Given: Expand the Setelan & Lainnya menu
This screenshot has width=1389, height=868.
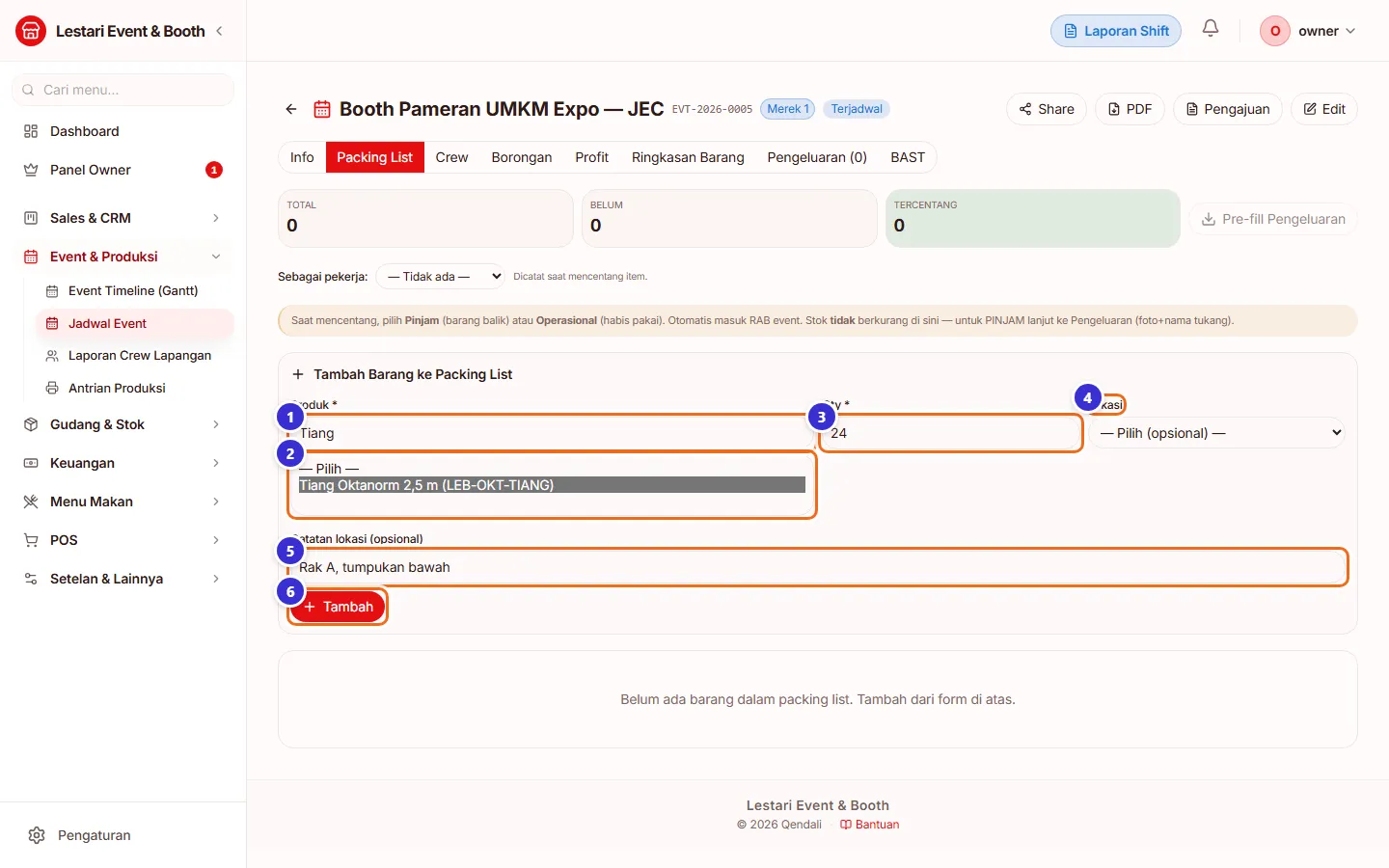Looking at the screenshot, I should point(216,579).
